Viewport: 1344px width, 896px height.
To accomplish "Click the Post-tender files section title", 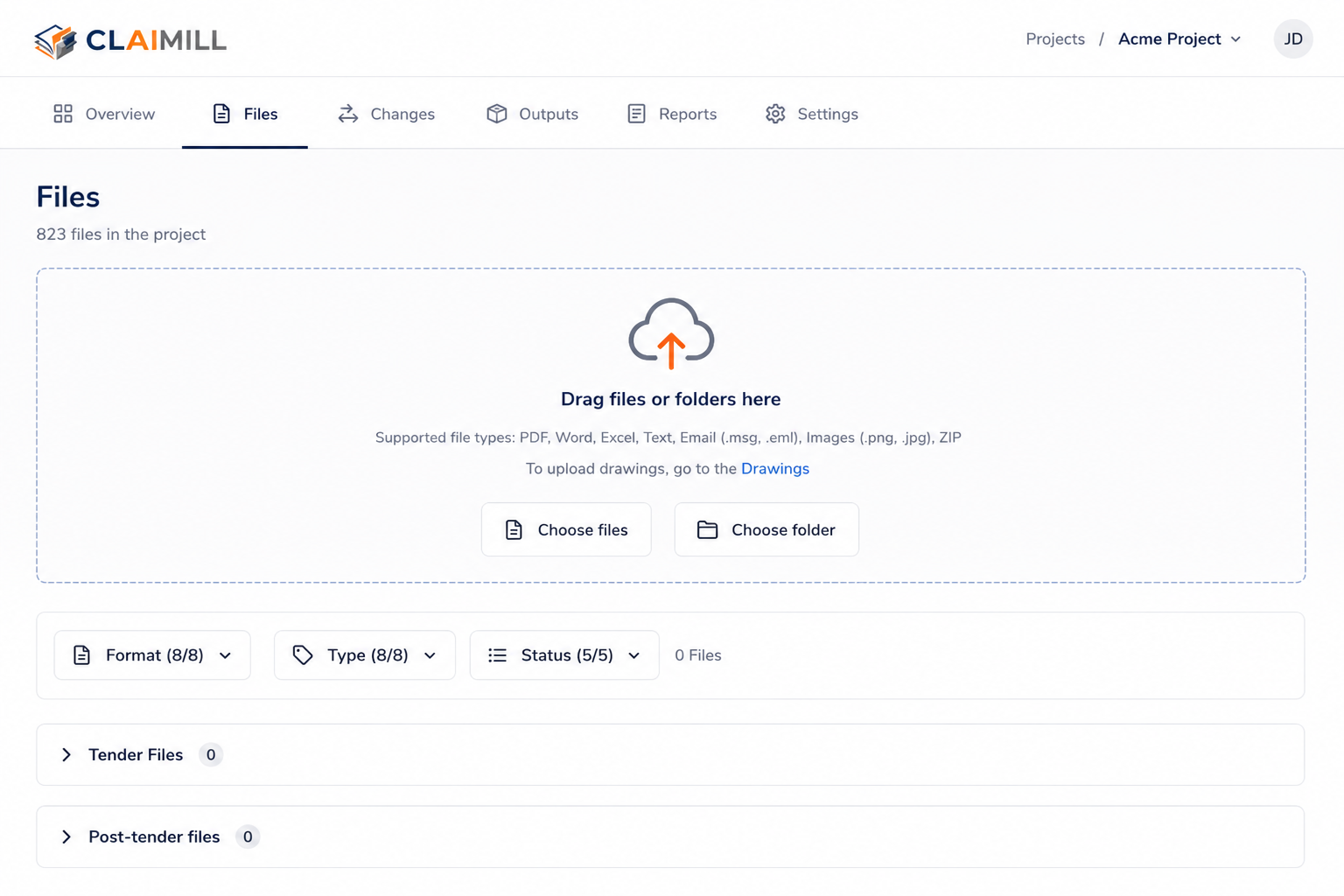I will click(x=154, y=836).
